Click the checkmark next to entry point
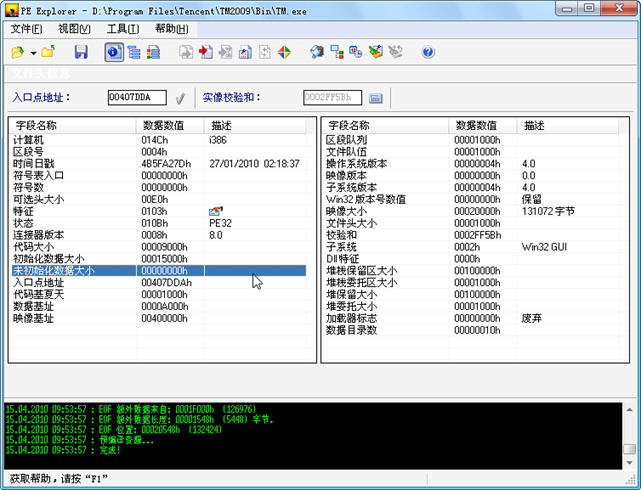 pyautogui.click(x=180, y=98)
